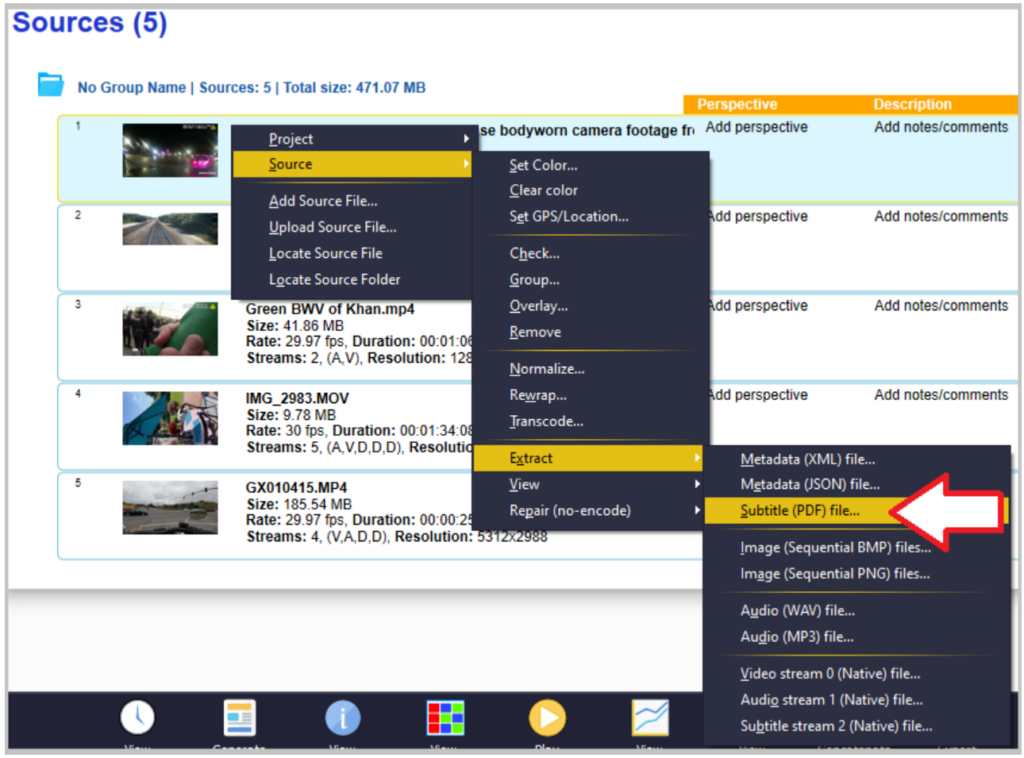The image size is (1024, 758).
Task: Extract Video stream 0 (Native) file...
Action: coord(857,674)
